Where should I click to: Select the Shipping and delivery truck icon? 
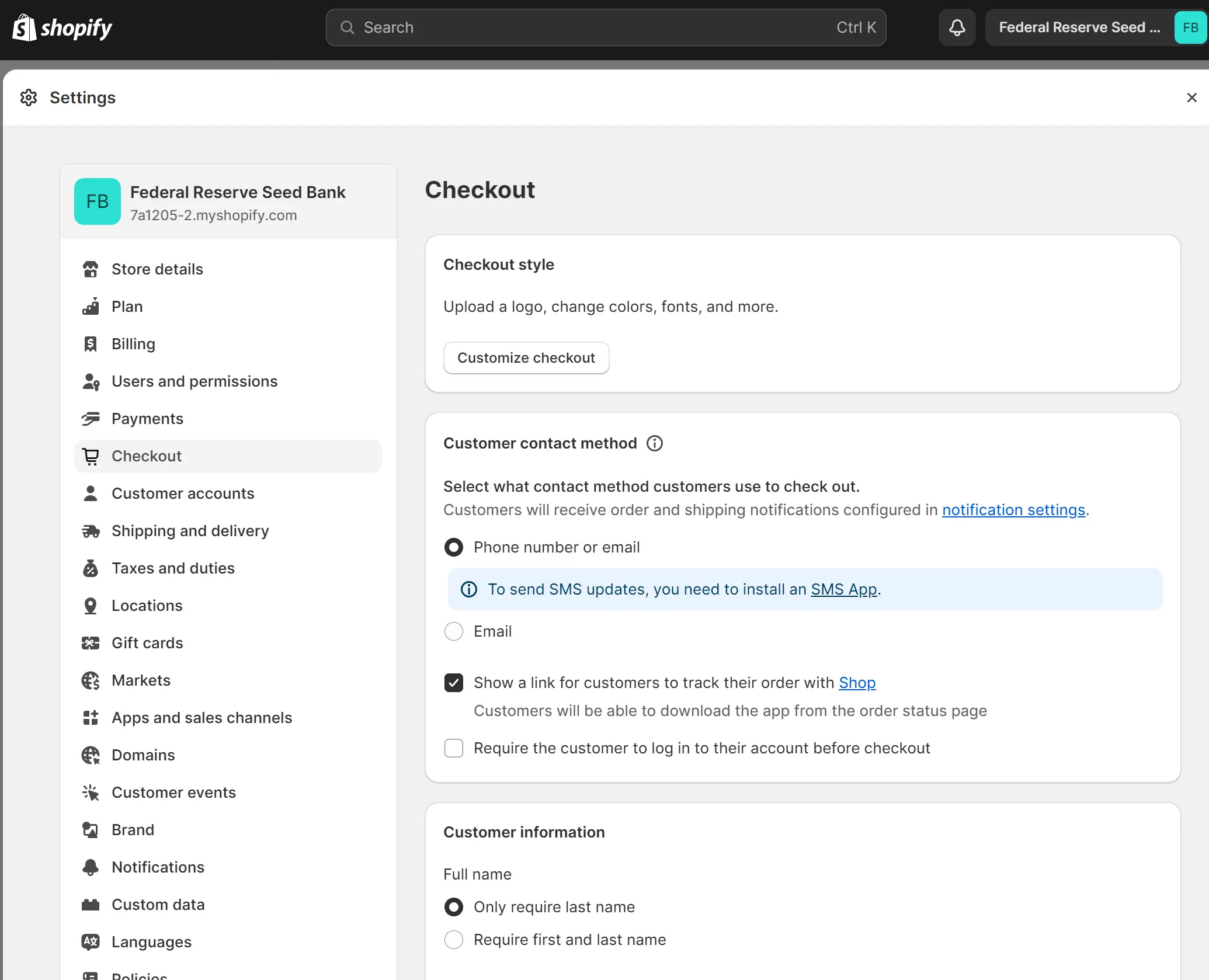click(x=91, y=531)
